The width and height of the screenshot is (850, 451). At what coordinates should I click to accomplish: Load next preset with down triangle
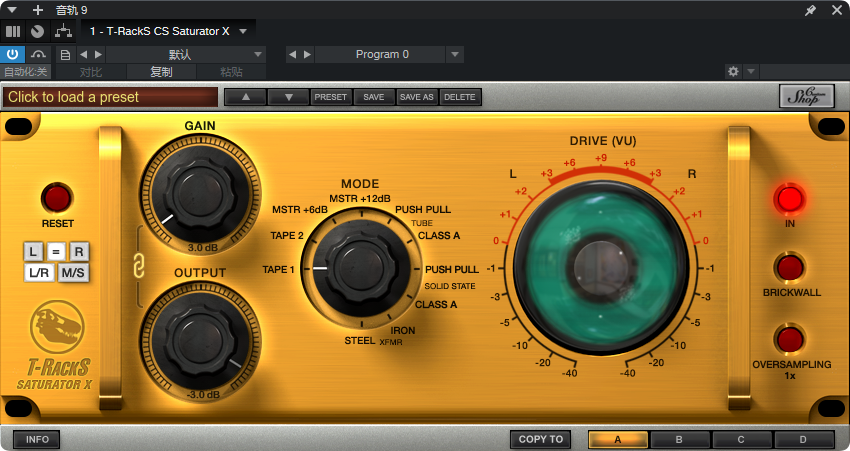pos(288,97)
